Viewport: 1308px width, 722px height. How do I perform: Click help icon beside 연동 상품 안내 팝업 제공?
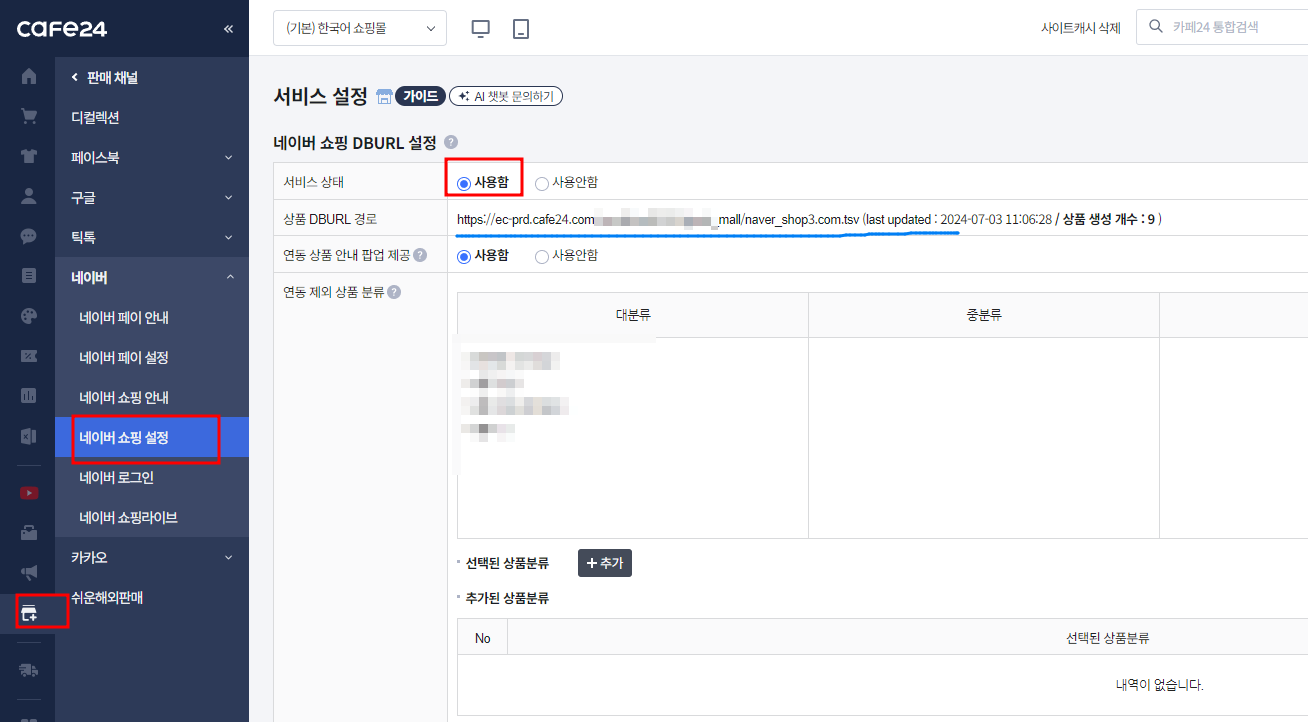point(420,255)
